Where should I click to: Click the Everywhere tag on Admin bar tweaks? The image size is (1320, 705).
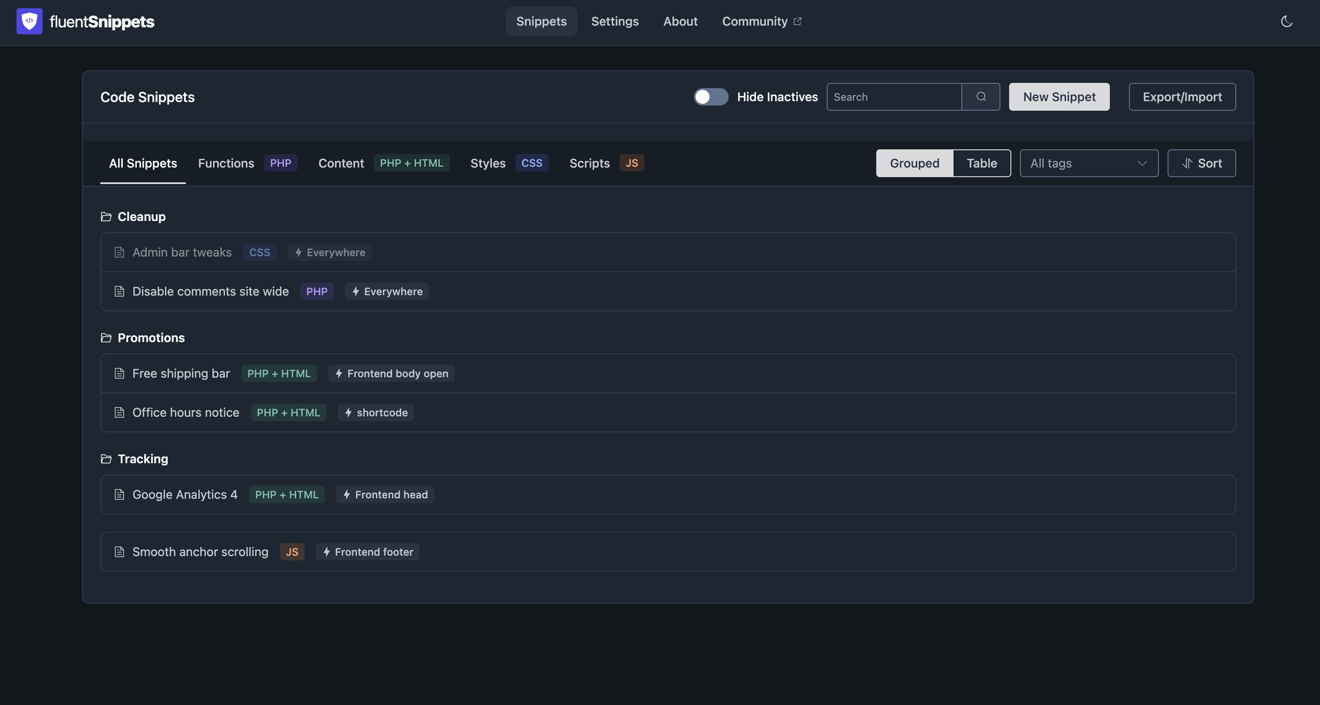pos(330,253)
